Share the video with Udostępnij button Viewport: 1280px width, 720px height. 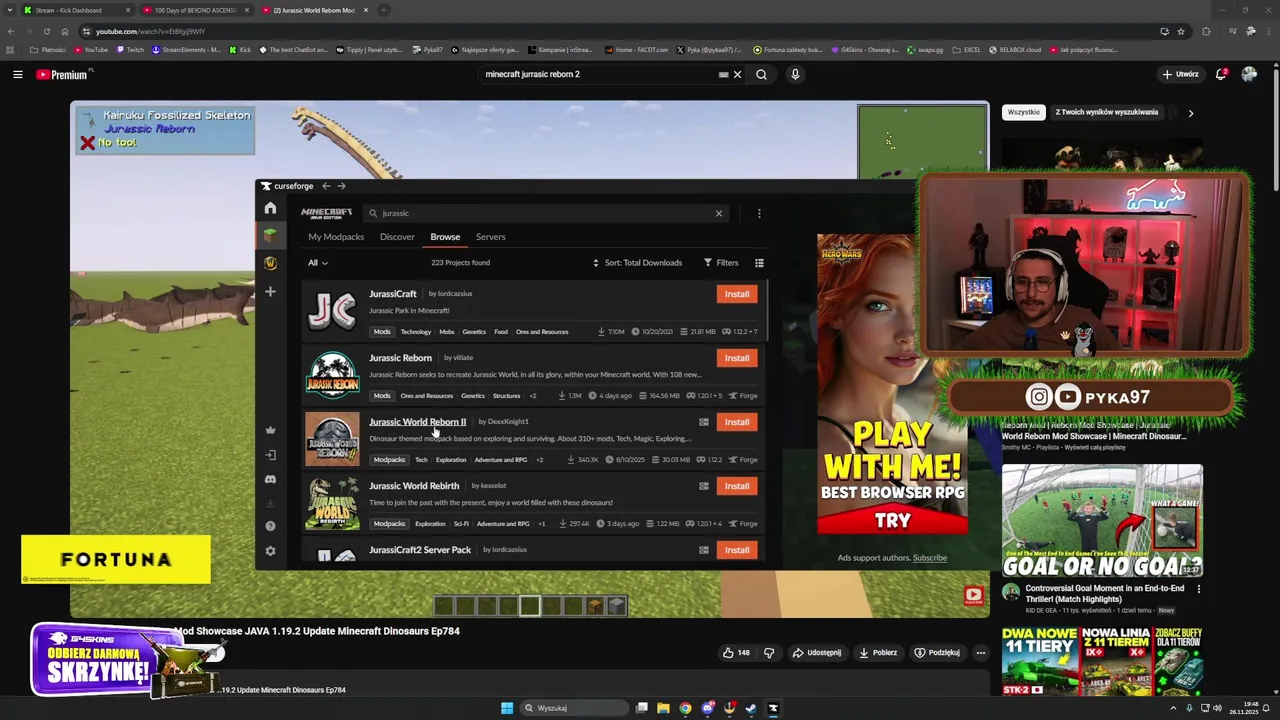(817, 653)
